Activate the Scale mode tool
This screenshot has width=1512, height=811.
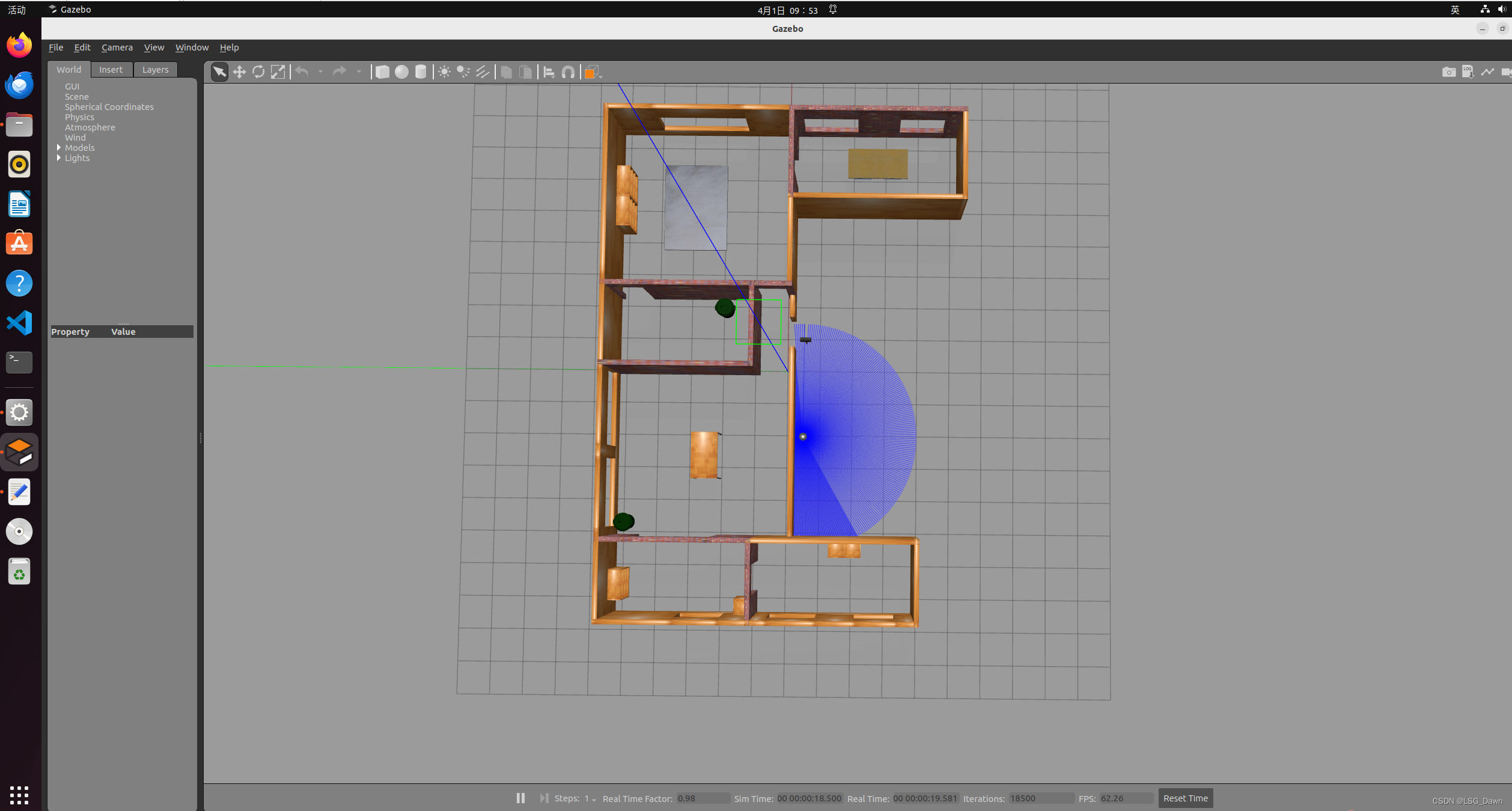pyautogui.click(x=278, y=72)
